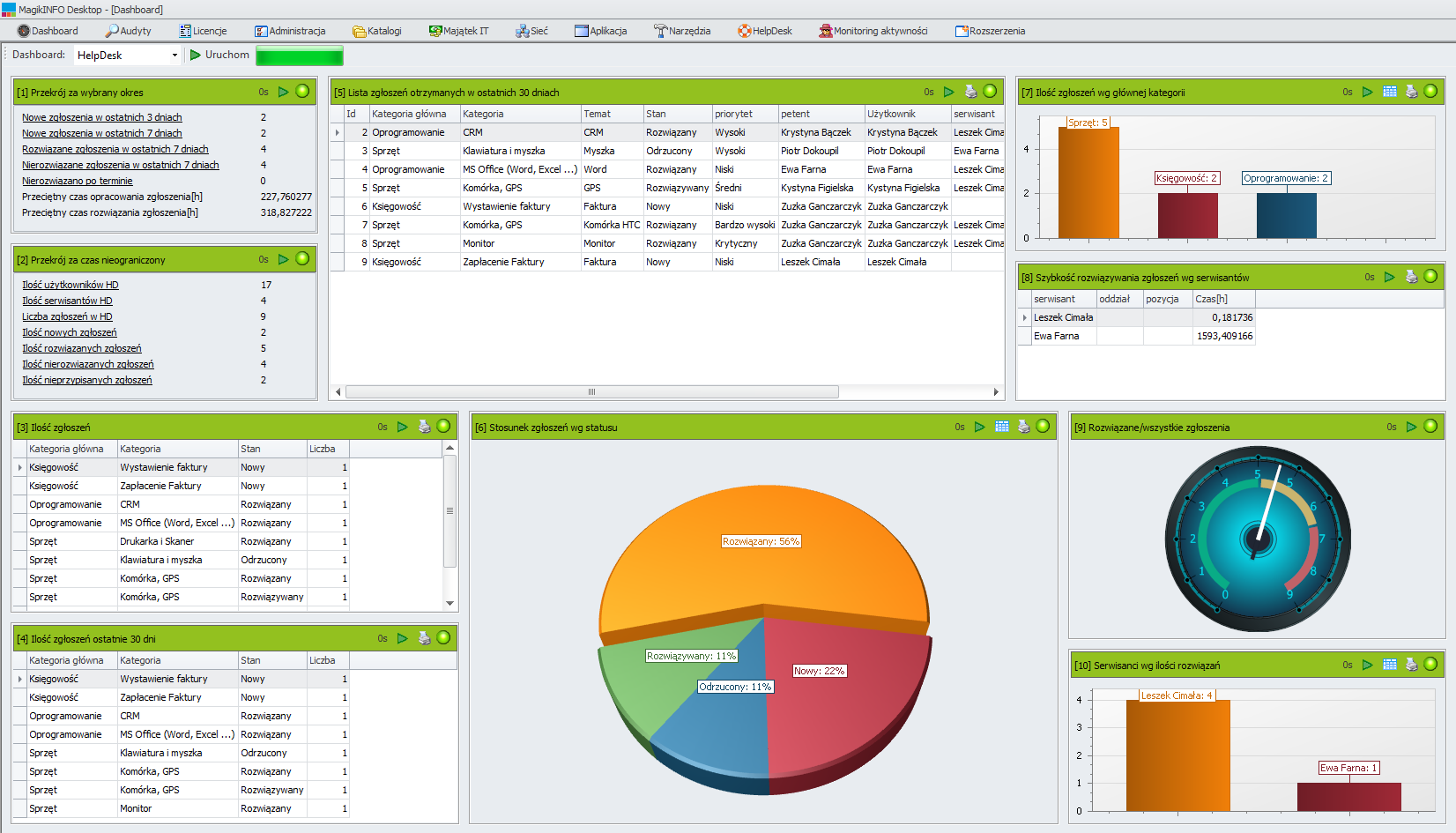
Task: Toggle the green status circle on panel [4]
Action: pos(443,638)
